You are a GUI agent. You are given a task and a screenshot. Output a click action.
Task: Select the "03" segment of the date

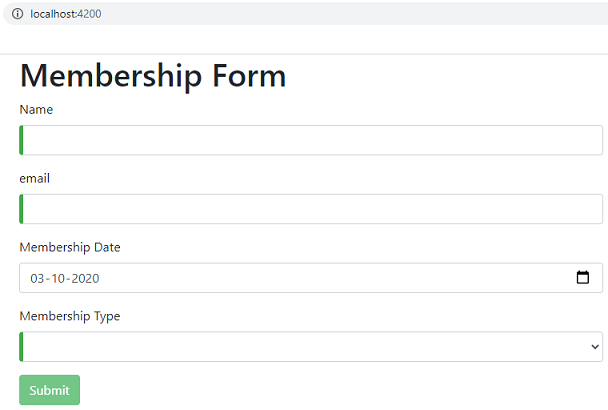pos(38,278)
